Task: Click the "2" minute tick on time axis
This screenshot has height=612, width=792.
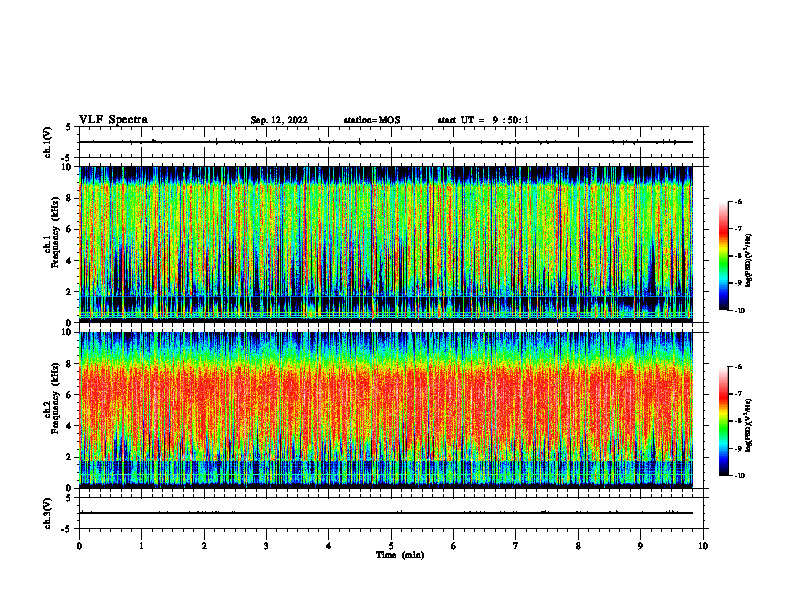Action: click(x=204, y=546)
